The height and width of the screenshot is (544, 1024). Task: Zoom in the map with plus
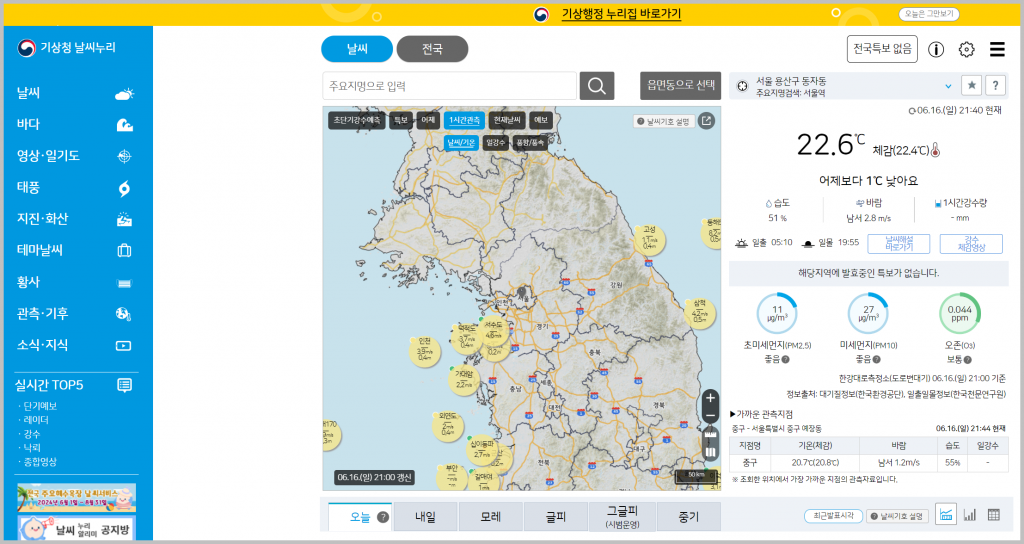(711, 398)
